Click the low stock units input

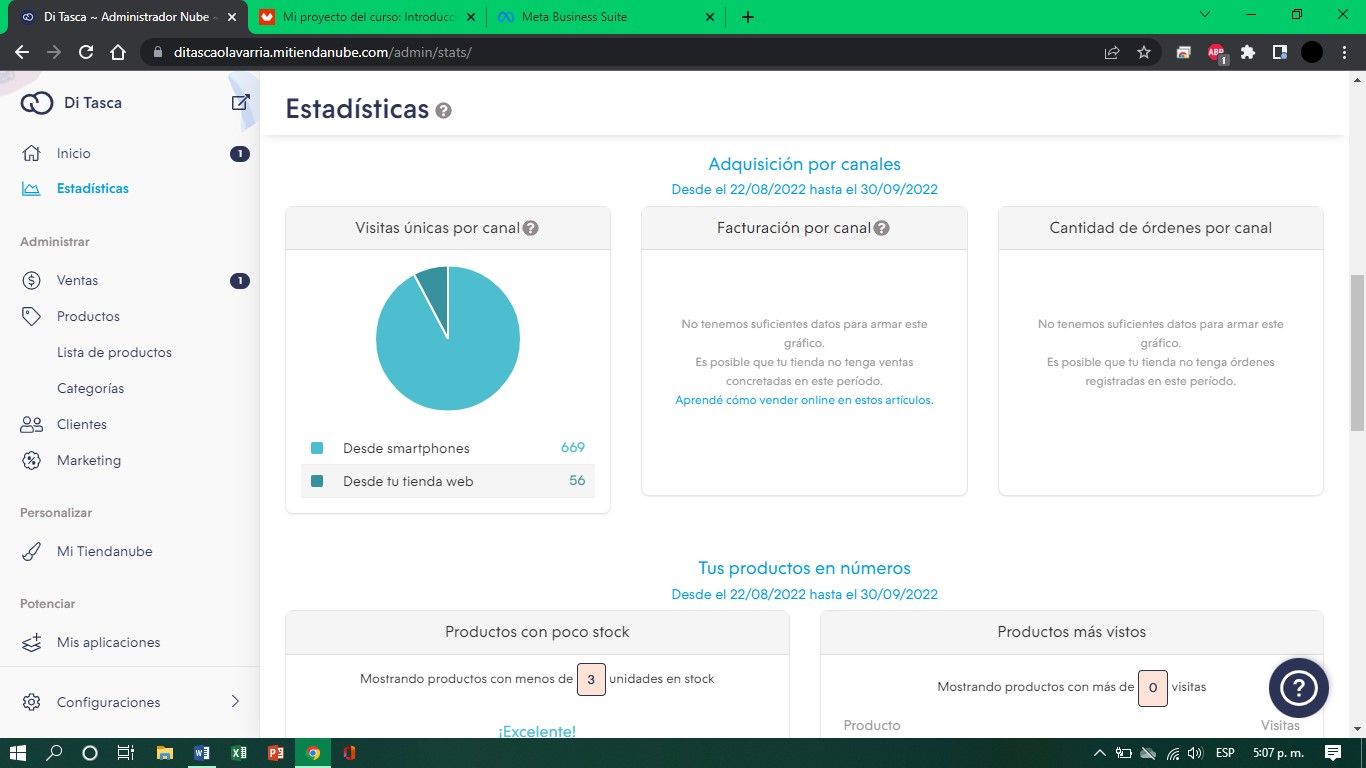pyautogui.click(x=591, y=679)
